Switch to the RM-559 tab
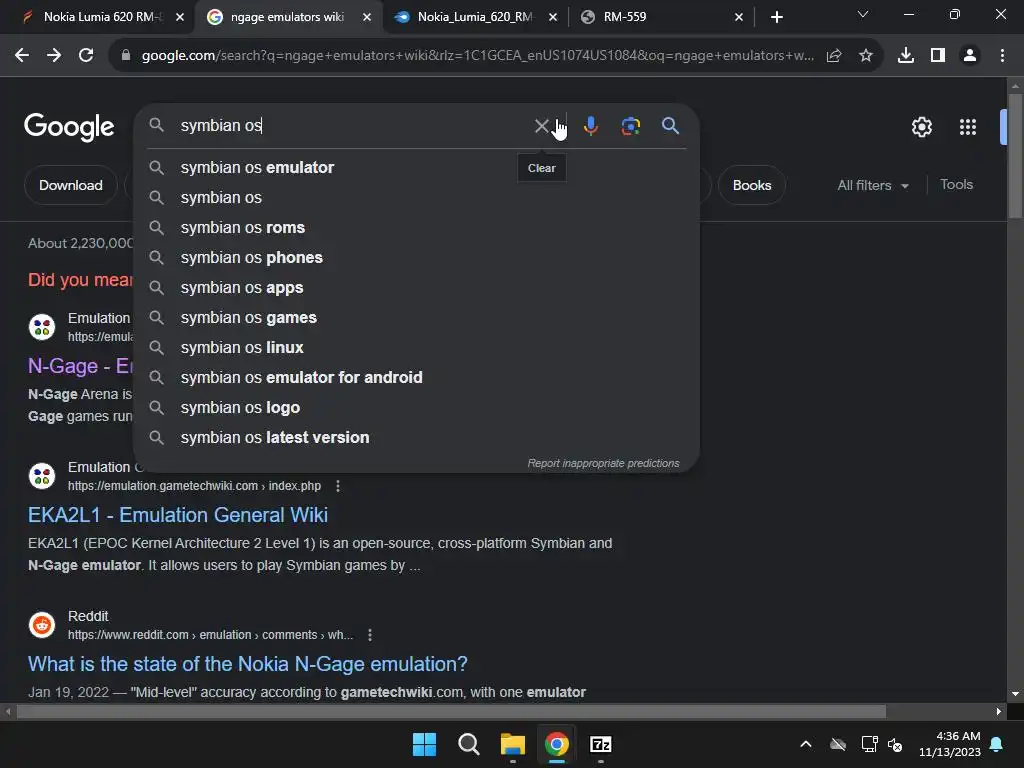1024x768 pixels. tap(660, 17)
